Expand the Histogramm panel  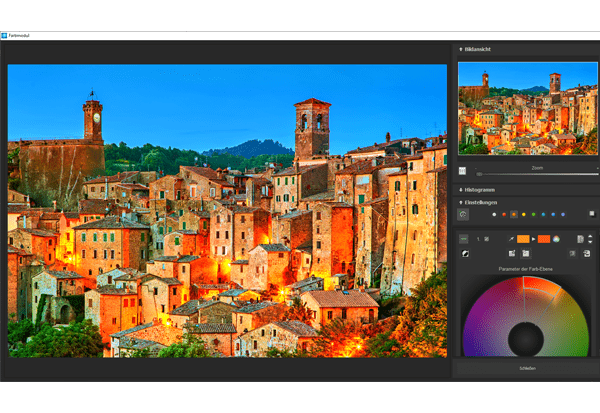[x=461, y=190]
